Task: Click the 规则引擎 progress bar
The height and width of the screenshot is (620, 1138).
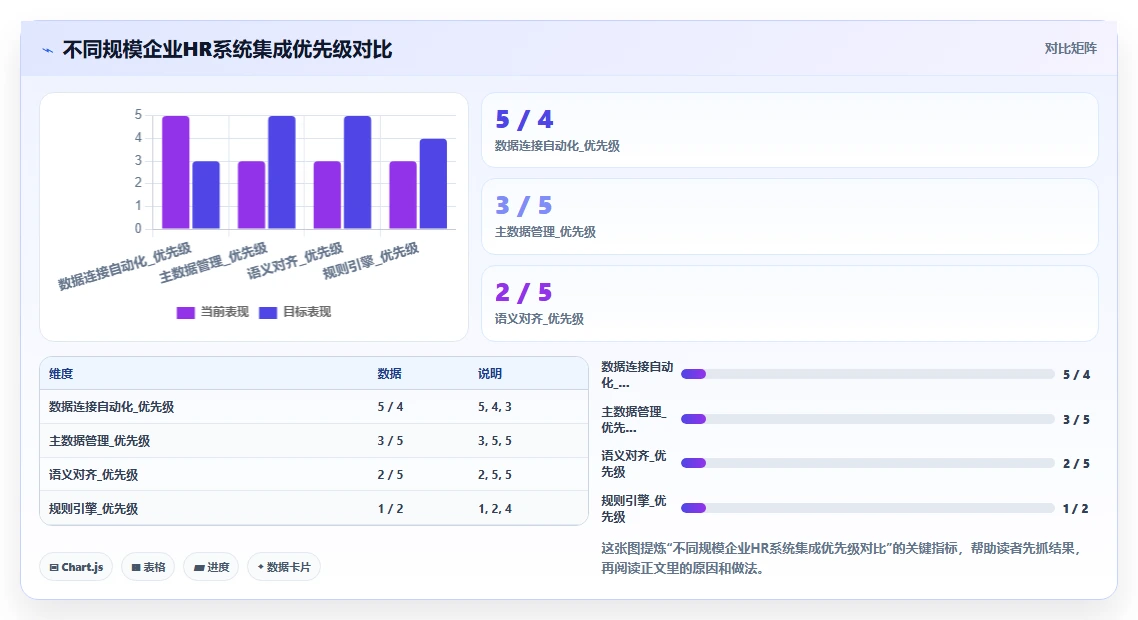Action: pos(867,508)
